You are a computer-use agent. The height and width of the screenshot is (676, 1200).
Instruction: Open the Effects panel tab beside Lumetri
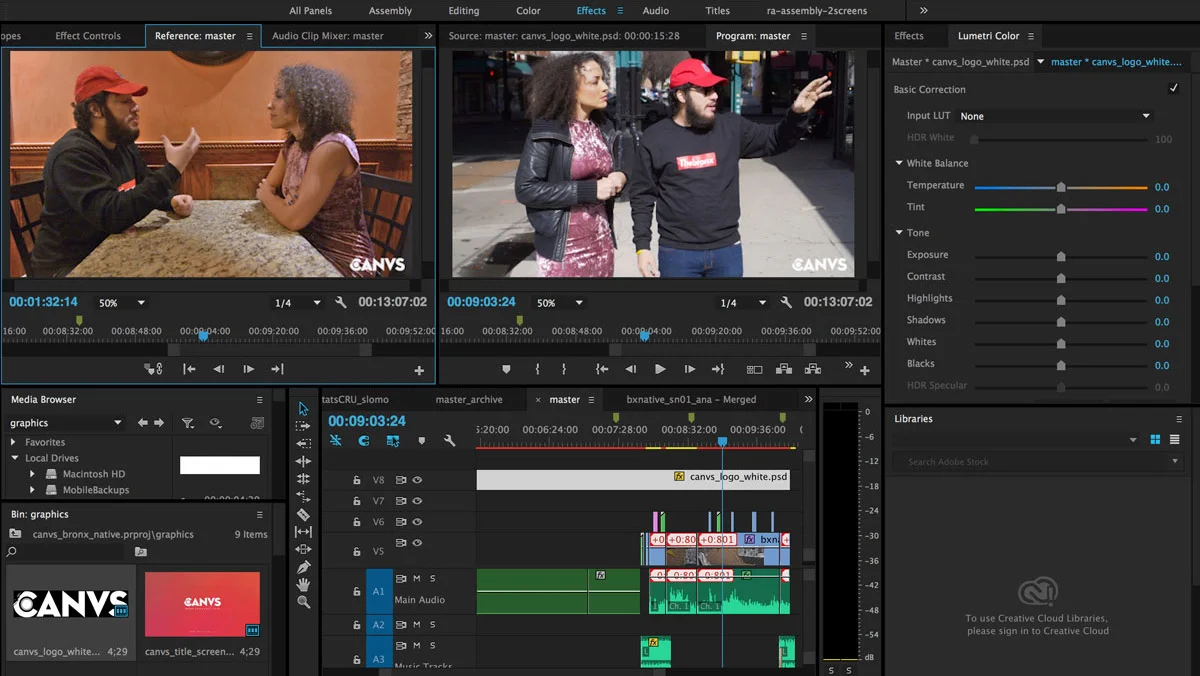pyautogui.click(x=909, y=36)
